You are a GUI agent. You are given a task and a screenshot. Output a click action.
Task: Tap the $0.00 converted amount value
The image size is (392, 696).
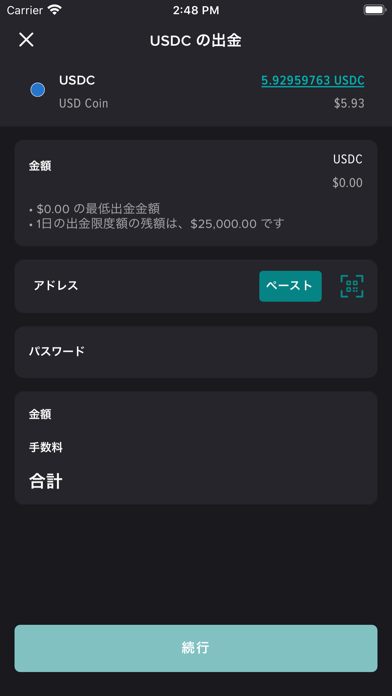(347, 183)
